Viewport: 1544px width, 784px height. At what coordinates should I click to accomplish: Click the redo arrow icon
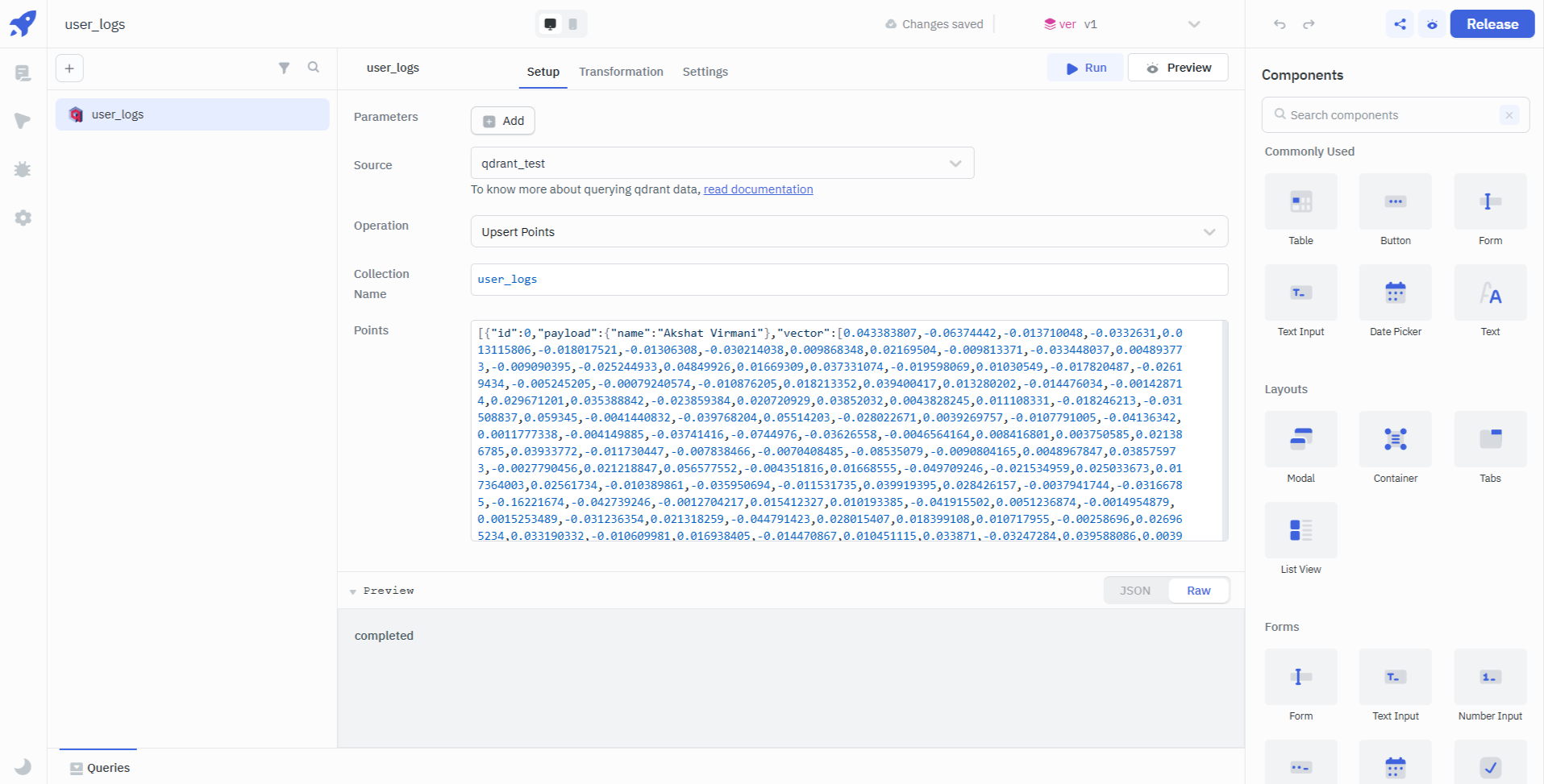click(1309, 24)
